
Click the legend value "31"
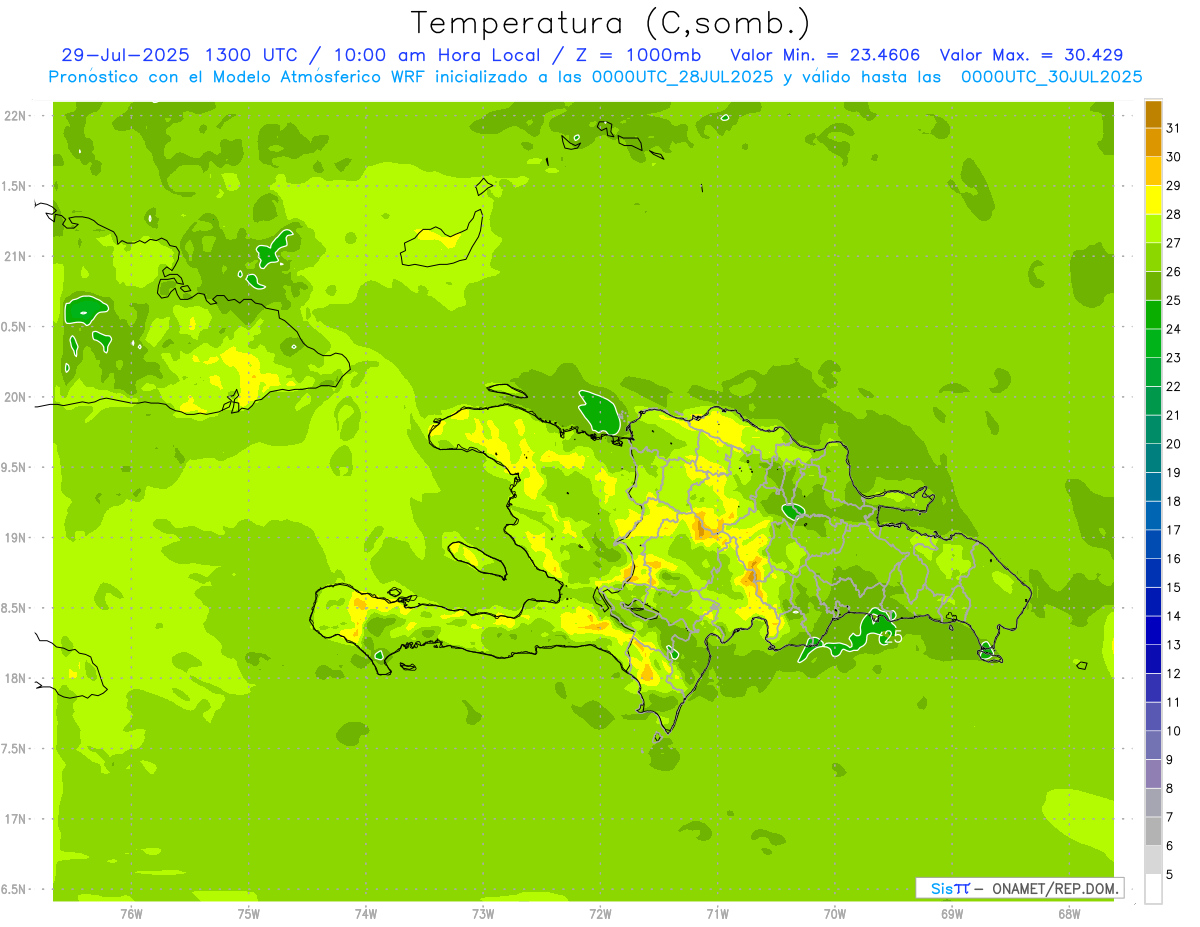coord(1174,128)
